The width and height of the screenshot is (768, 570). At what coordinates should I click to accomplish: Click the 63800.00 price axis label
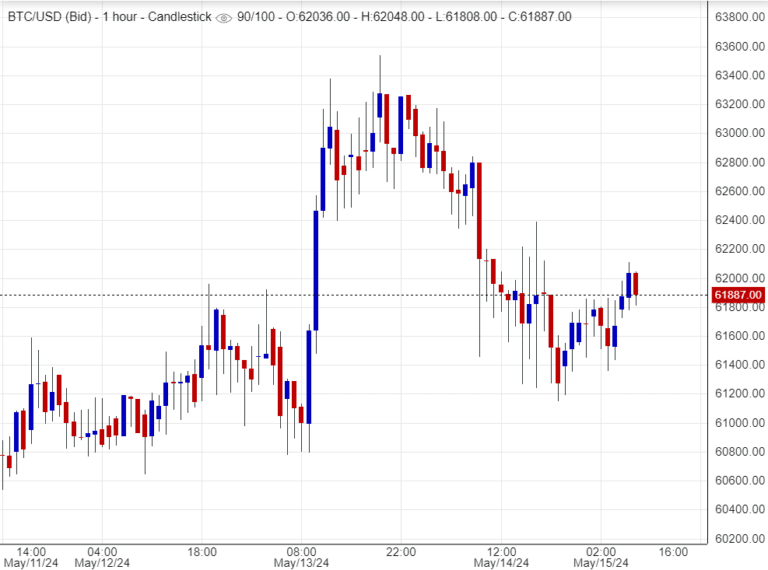click(x=738, y=18)
